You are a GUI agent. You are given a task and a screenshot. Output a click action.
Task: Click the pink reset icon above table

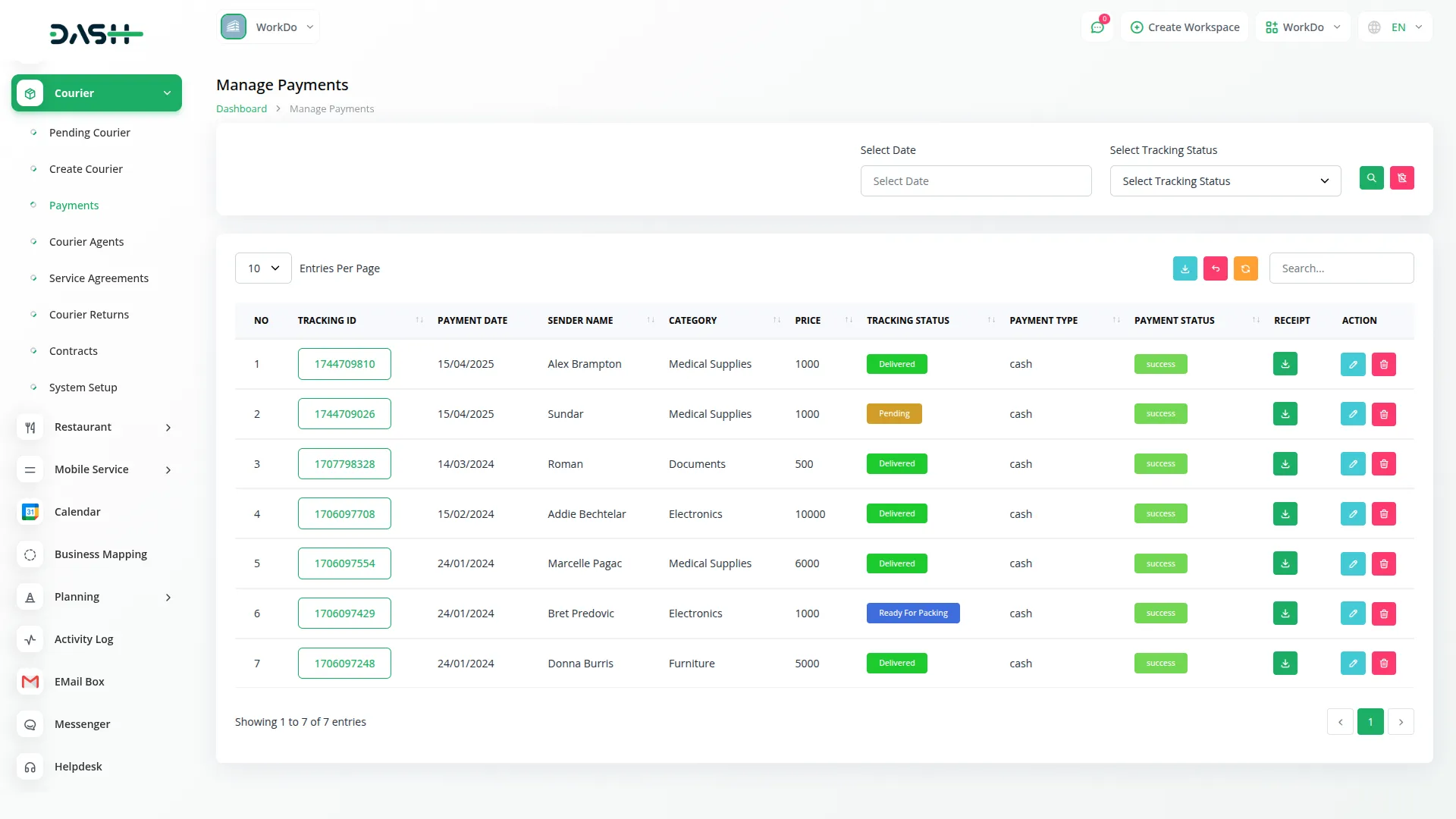tap(1215, 268)
